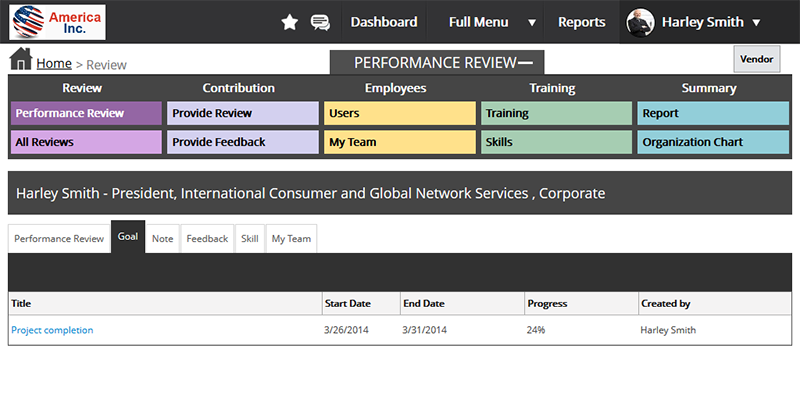Select the Goal tab
Image resolution: width=800 pixels, height=395 pixels.
(x=128, y=236)
